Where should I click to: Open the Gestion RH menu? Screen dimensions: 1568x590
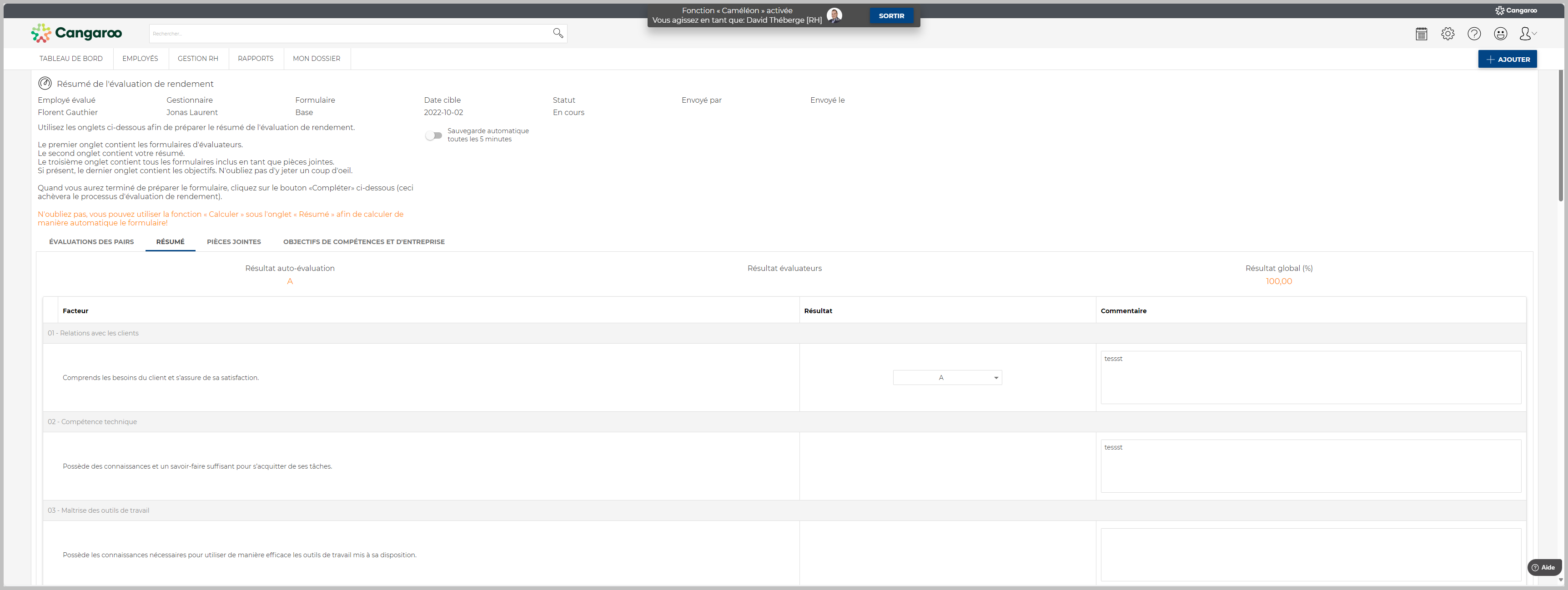coord(197,58)
